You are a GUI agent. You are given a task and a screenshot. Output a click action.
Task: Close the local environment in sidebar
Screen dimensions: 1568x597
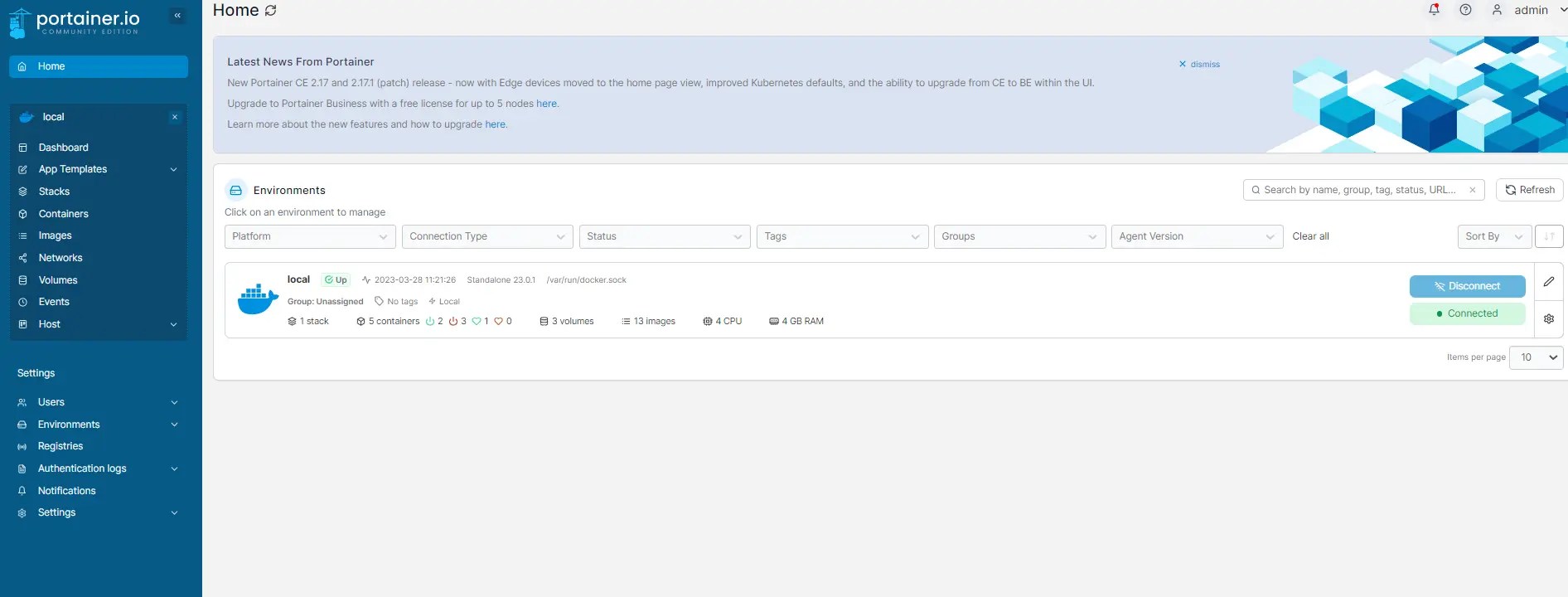(x=175, y=117)
